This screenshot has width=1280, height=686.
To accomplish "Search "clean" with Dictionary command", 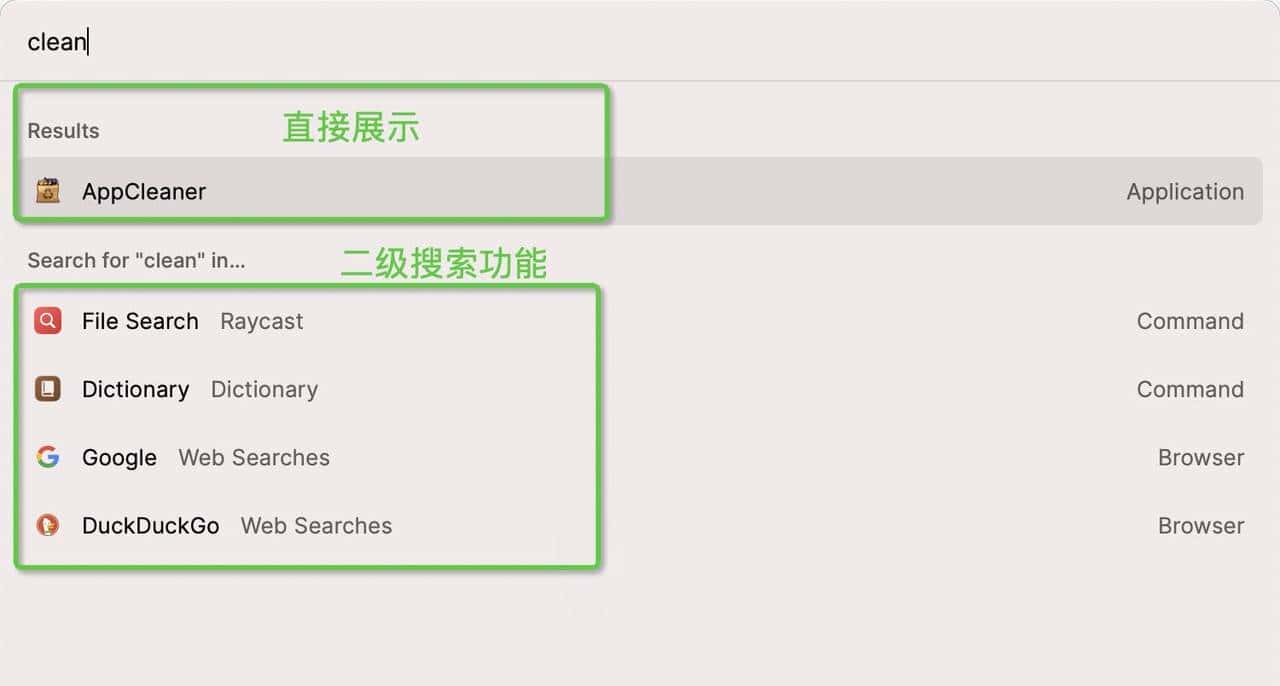I will (x=135, y=389).
